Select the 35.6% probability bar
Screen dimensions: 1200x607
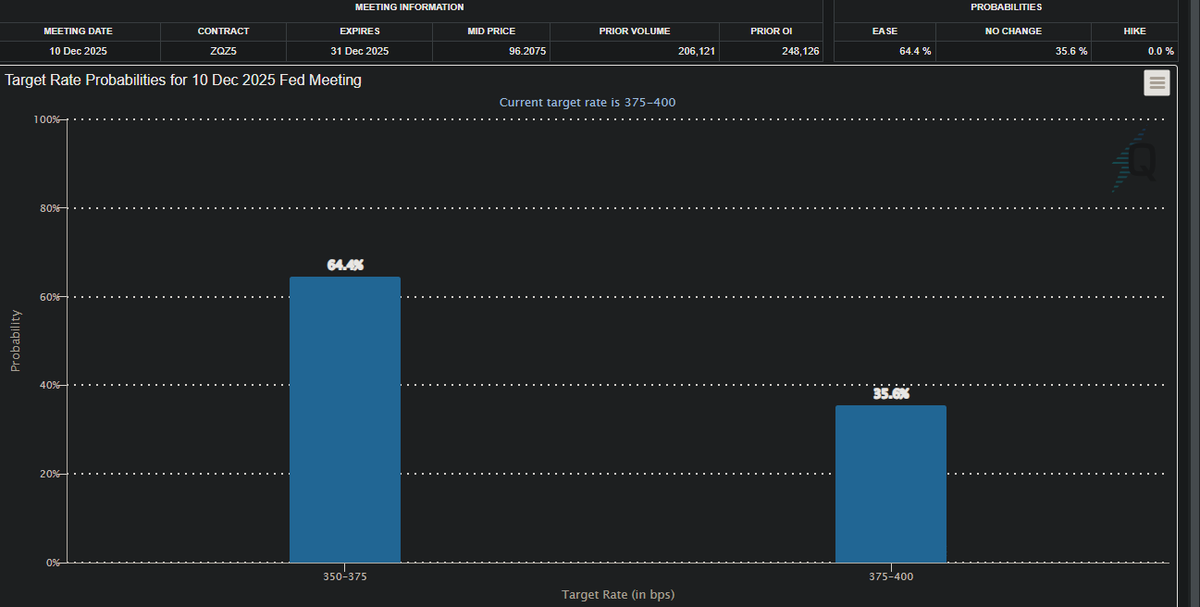click(890, 483)
